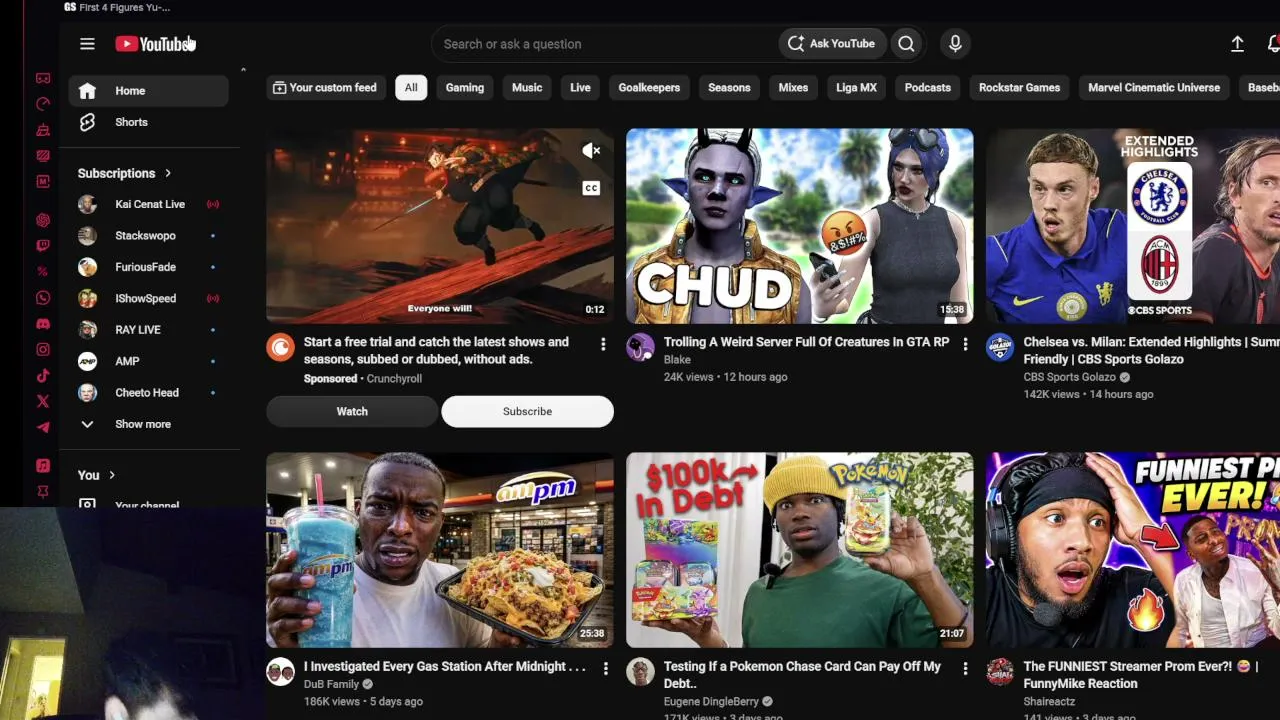Open the Stackswopo subscription
This screenshot has height=720, width=1280.
tap(148, 236)
